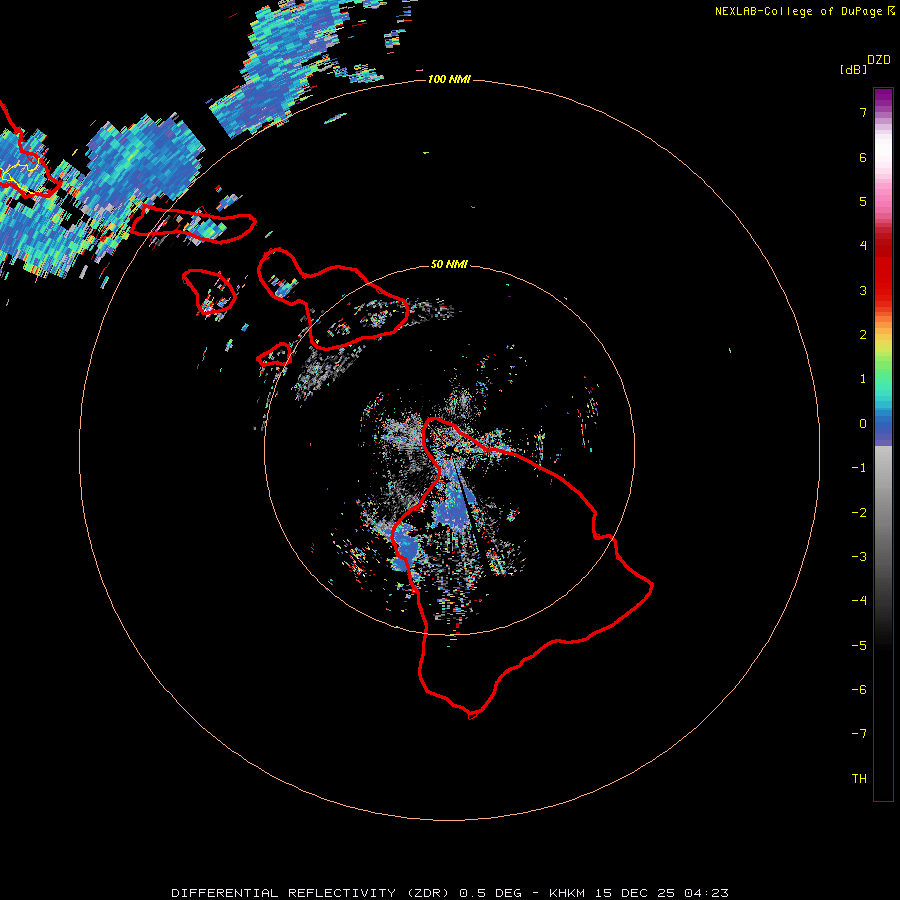This screenshot has width=900, height=900.
Task: Click the red band of the ZDR colorbar
Action: (883, 270)
